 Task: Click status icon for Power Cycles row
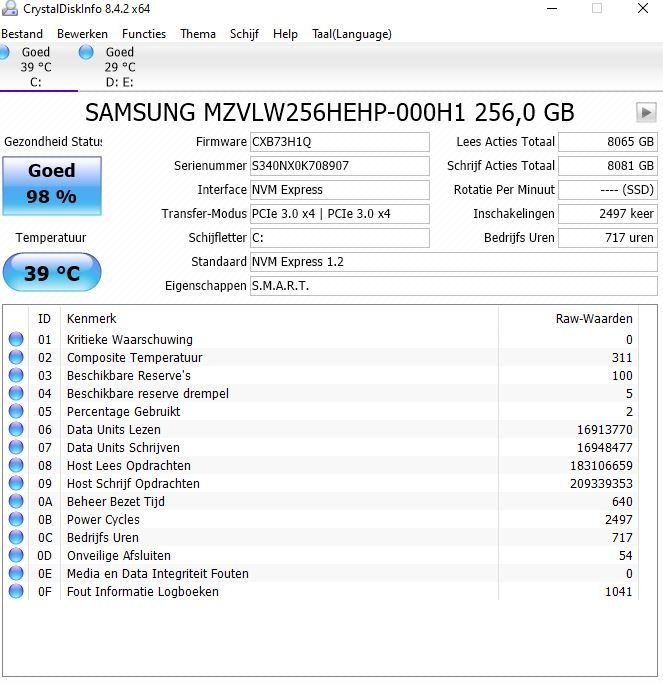click(16, 519)
